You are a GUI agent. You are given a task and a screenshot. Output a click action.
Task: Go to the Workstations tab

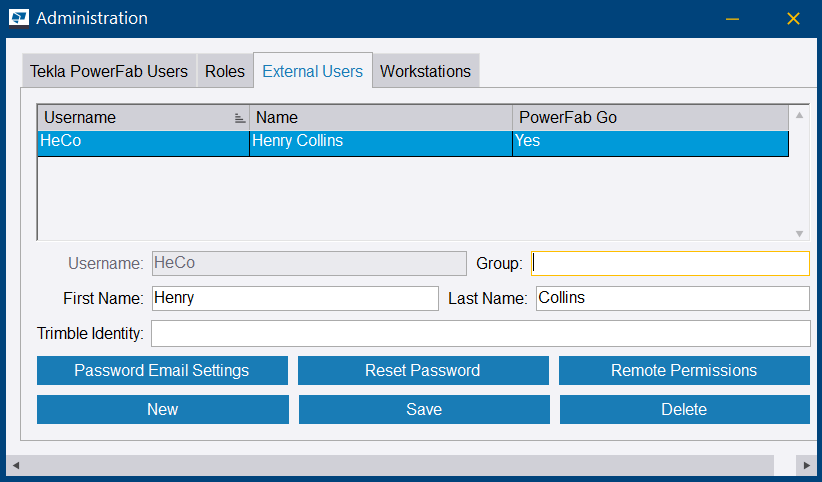(425, 71)
